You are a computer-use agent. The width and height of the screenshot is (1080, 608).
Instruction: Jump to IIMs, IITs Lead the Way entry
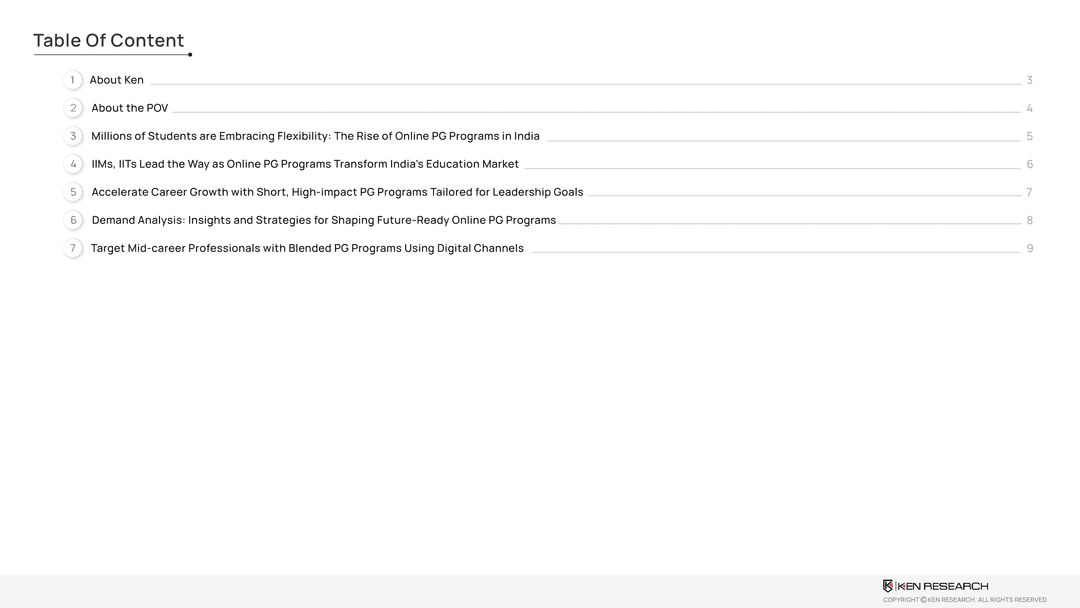click(x=305, y=164)
